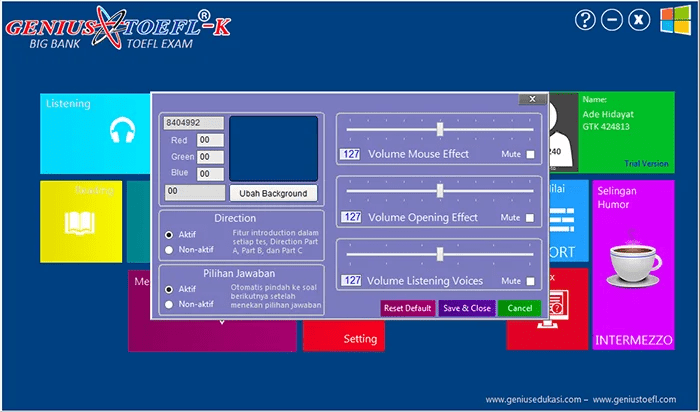The image size is (700, 412).
Task: Click the help question mark icon
Action: point(585,20)
